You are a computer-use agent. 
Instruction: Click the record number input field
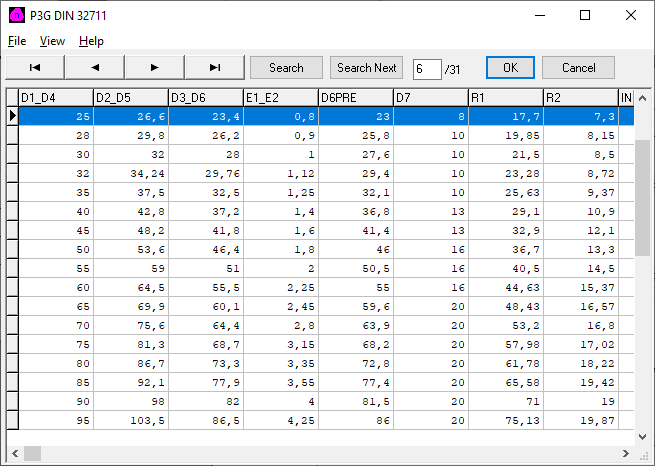[426, 68]
